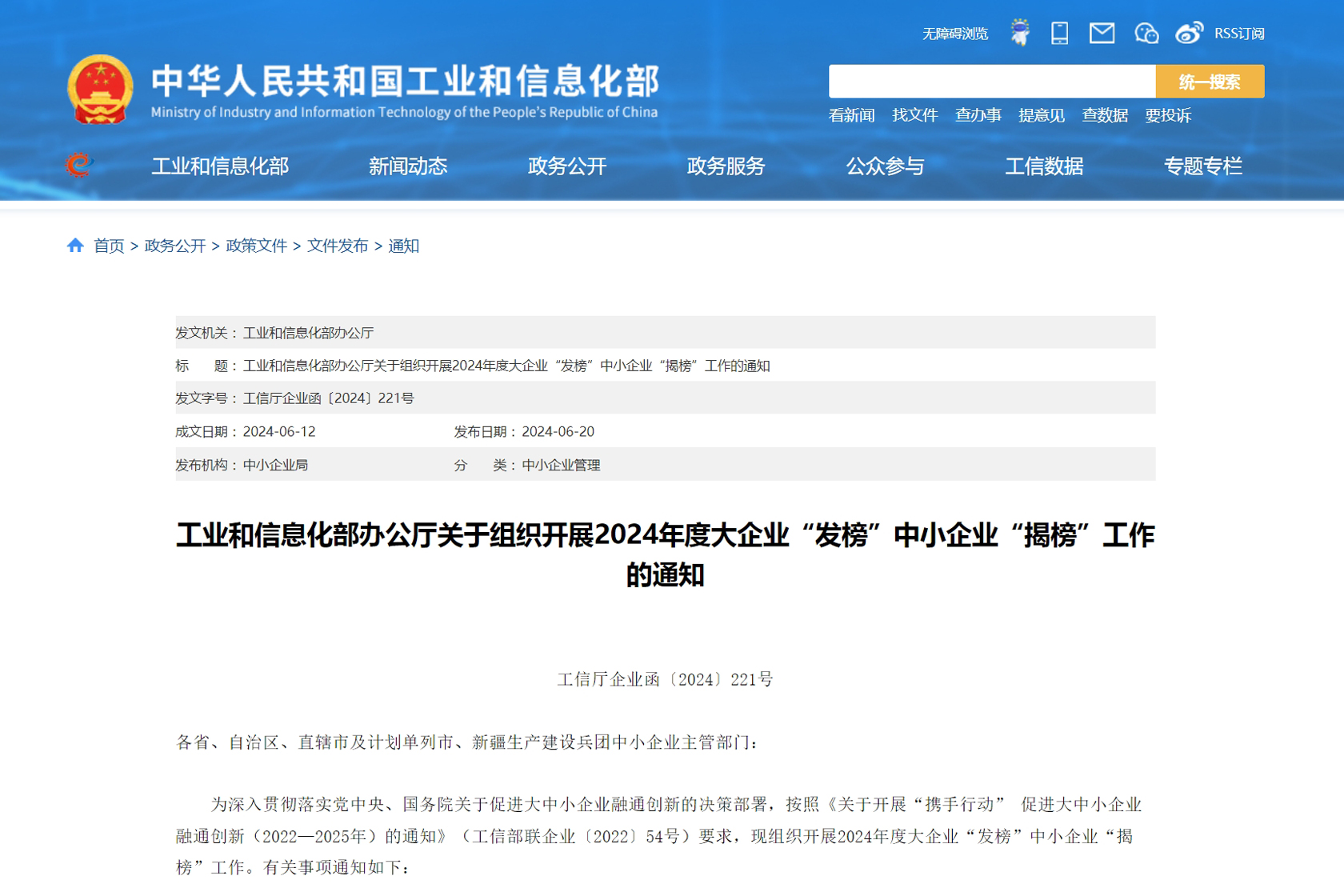Open the RSS订阅 subscription link
Screen dimensions: 1344x896
[1239, 34]
